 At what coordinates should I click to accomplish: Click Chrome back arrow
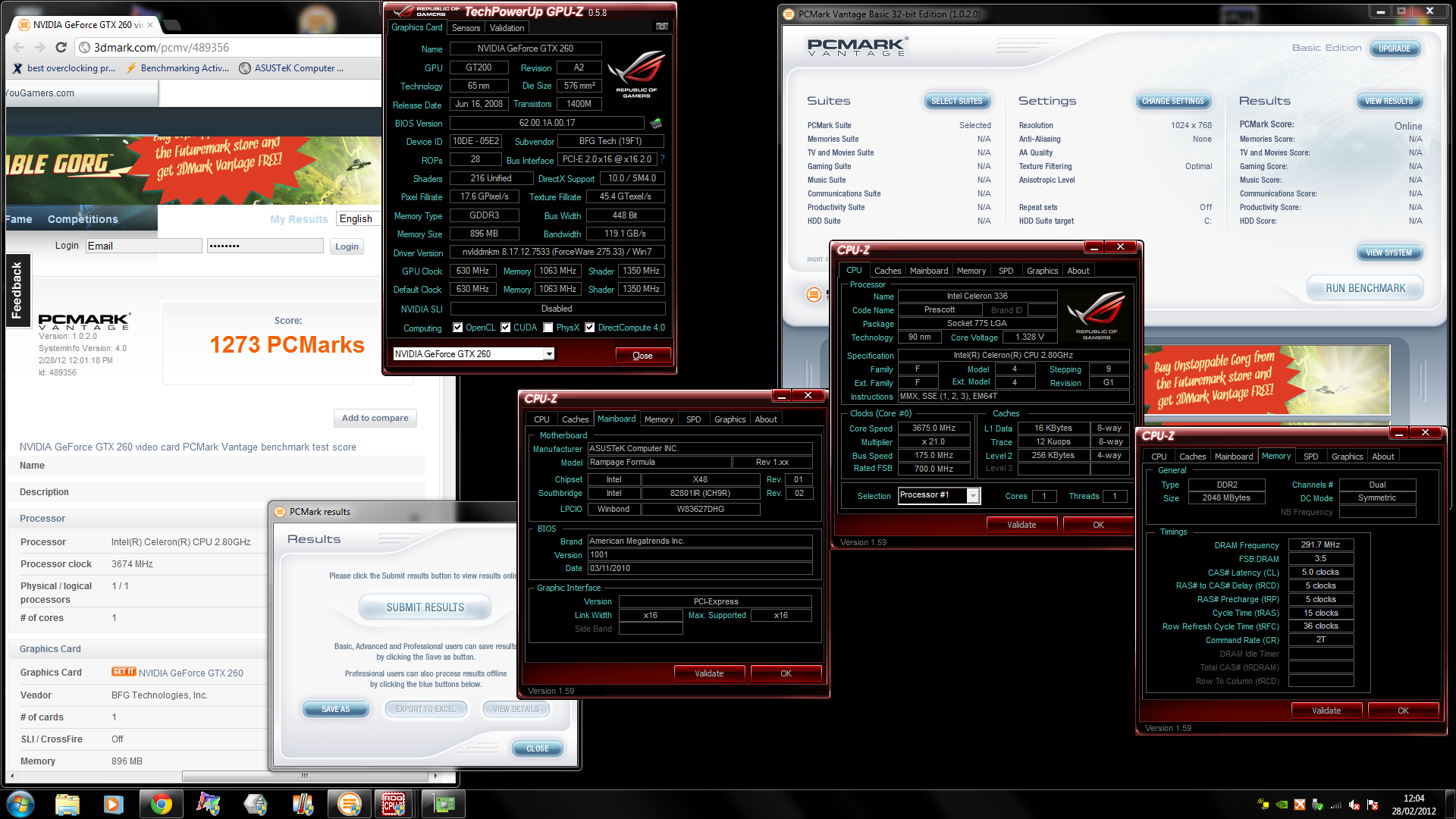[x=18, y=47]
